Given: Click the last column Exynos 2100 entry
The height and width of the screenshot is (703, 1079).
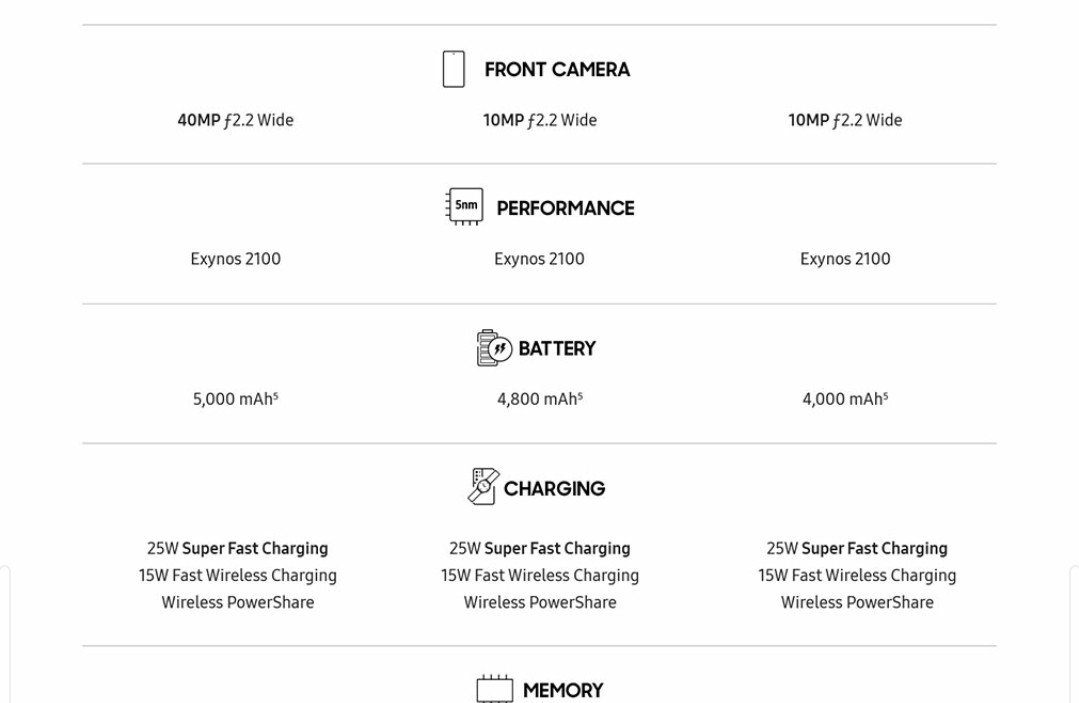Looking at the screenshot, I should tap(845, 259).
